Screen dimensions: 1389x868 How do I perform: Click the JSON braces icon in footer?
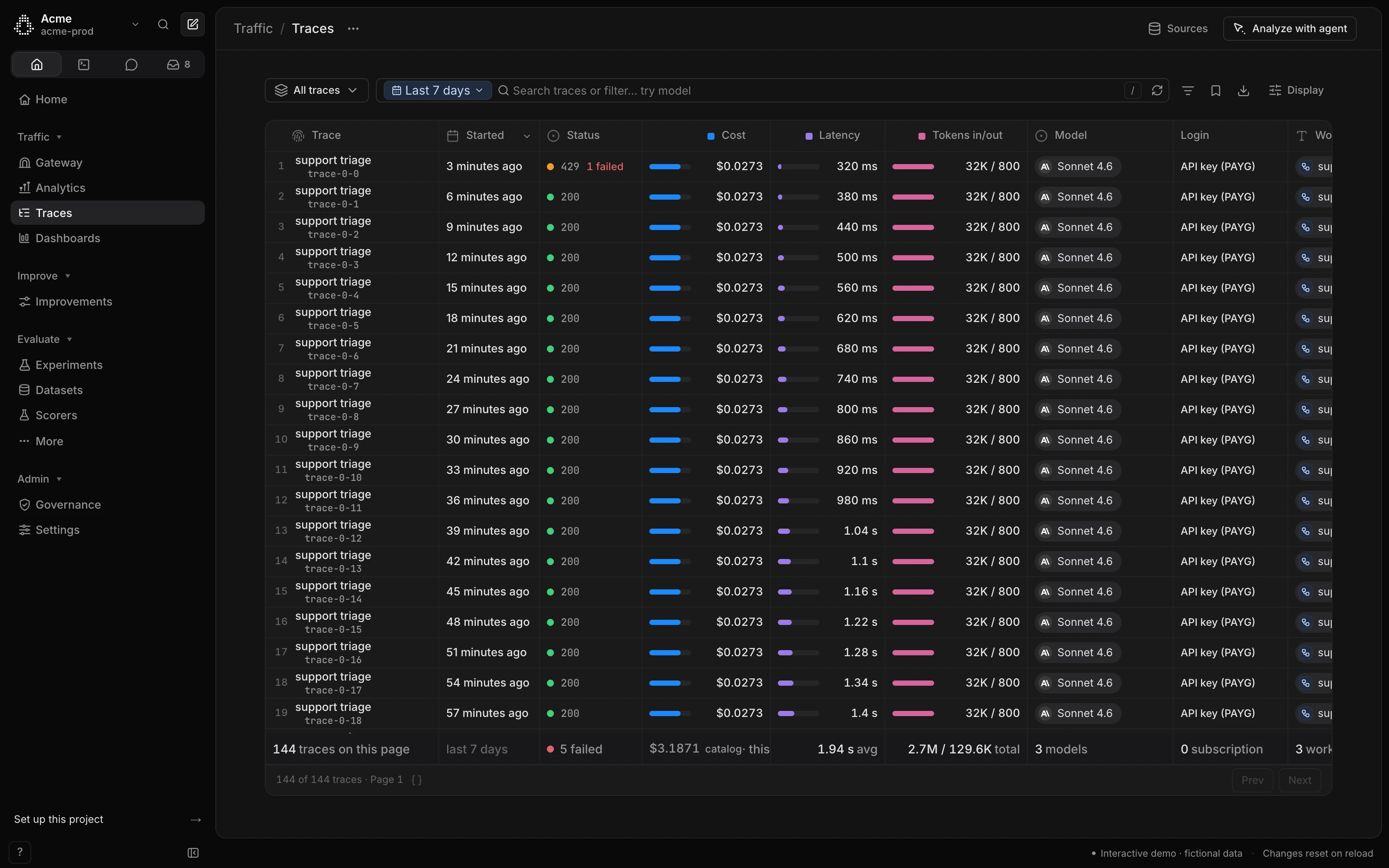417,779
